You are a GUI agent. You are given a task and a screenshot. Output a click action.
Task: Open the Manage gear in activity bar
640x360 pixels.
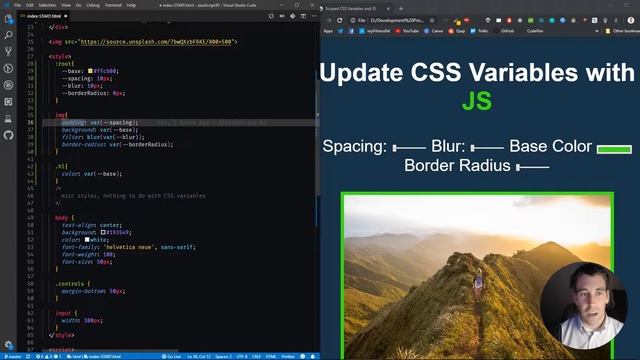(8, 345)
